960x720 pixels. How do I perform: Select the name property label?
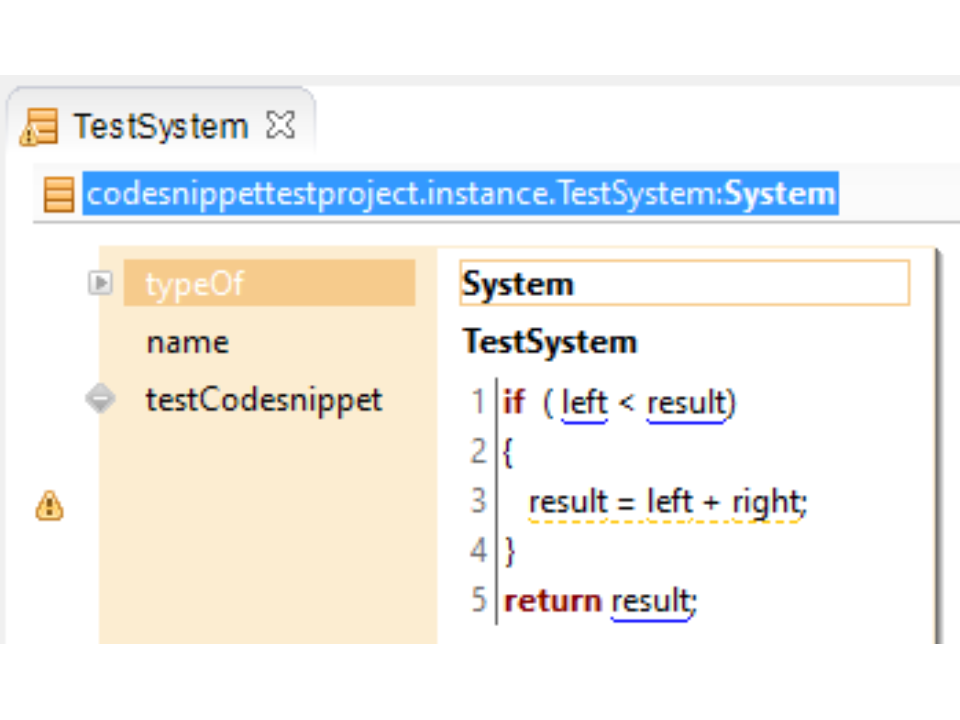187,342
